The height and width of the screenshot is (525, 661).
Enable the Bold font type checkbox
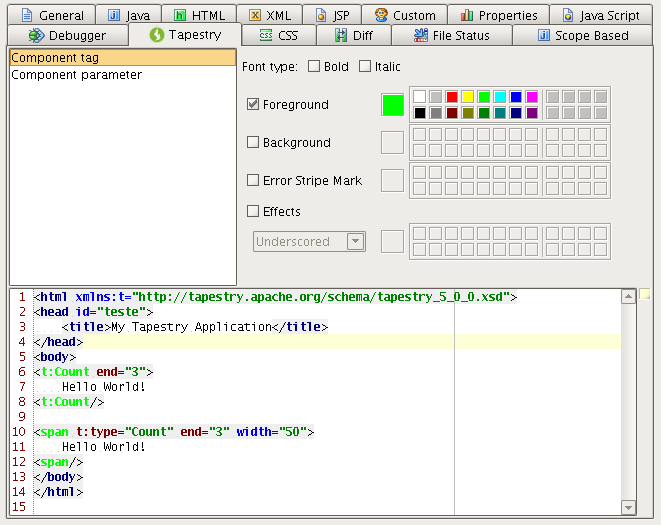[x=314, y=67]
